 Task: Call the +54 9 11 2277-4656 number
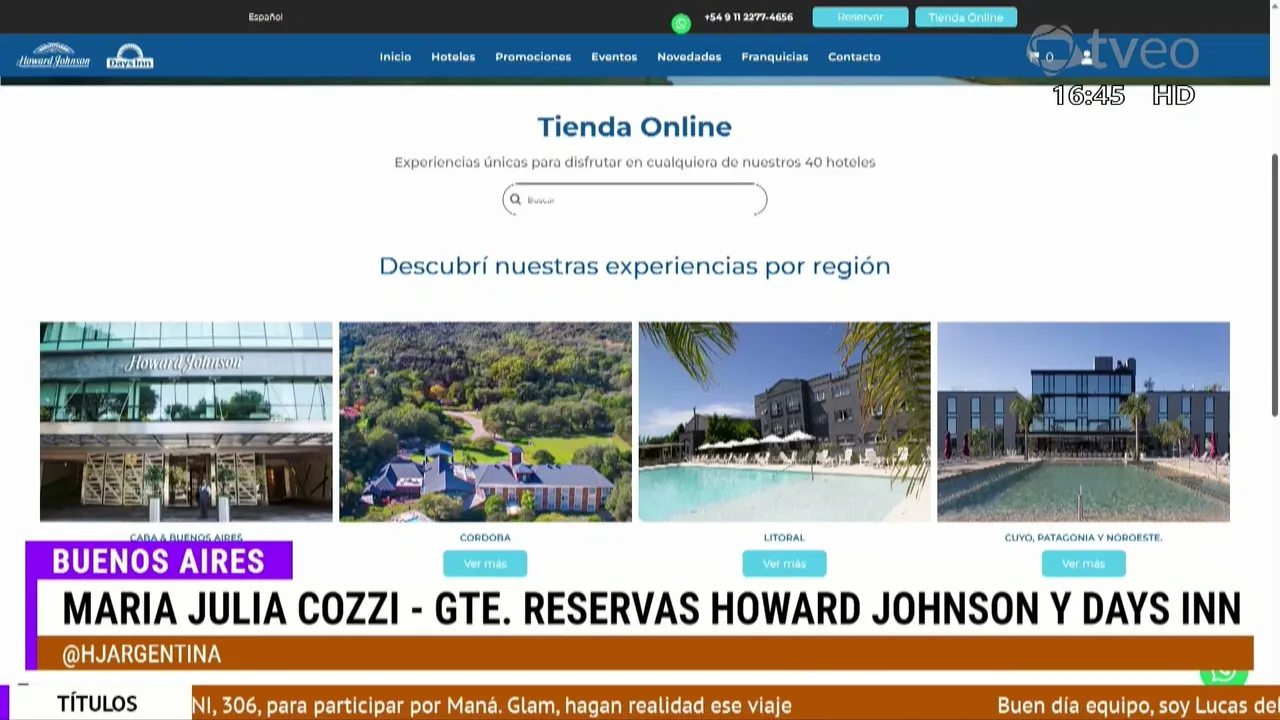click(748, 17)
